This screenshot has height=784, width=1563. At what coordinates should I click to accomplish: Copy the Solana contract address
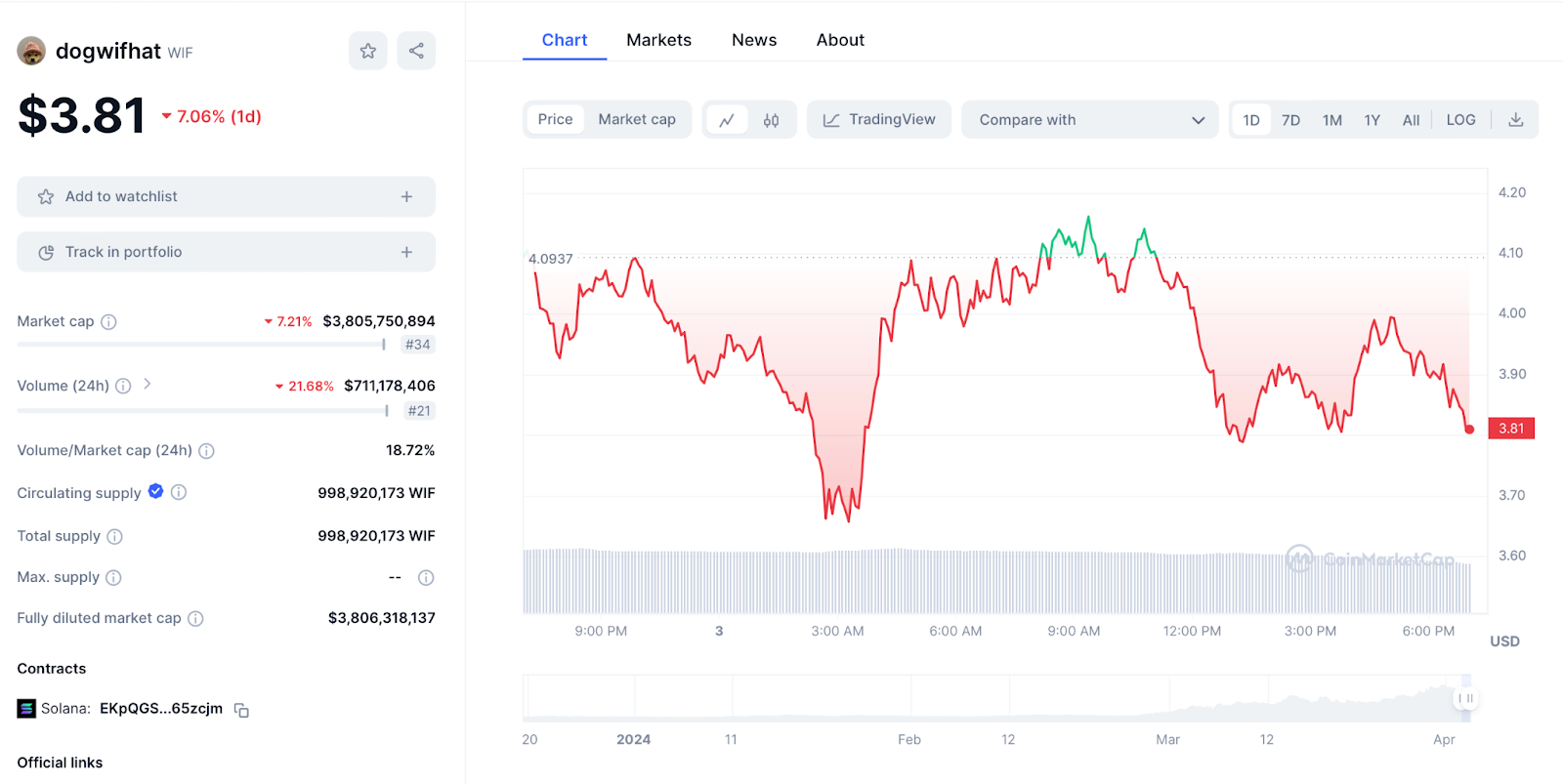click(241, 711)
